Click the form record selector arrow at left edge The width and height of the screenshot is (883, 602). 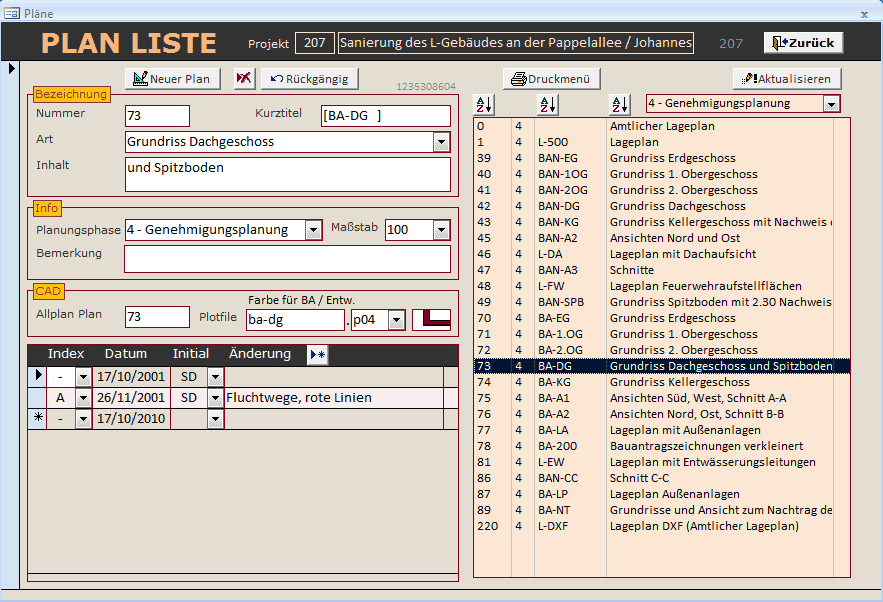click(12, 69)
